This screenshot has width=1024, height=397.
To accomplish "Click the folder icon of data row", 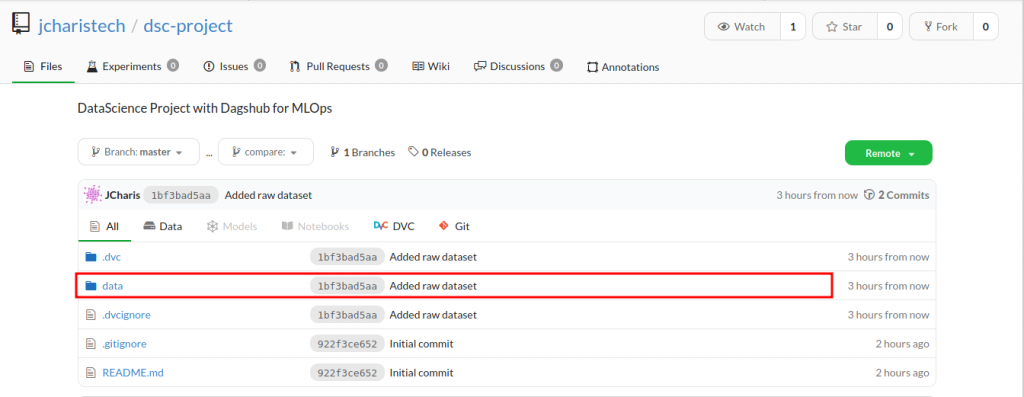I will [91, 285].
